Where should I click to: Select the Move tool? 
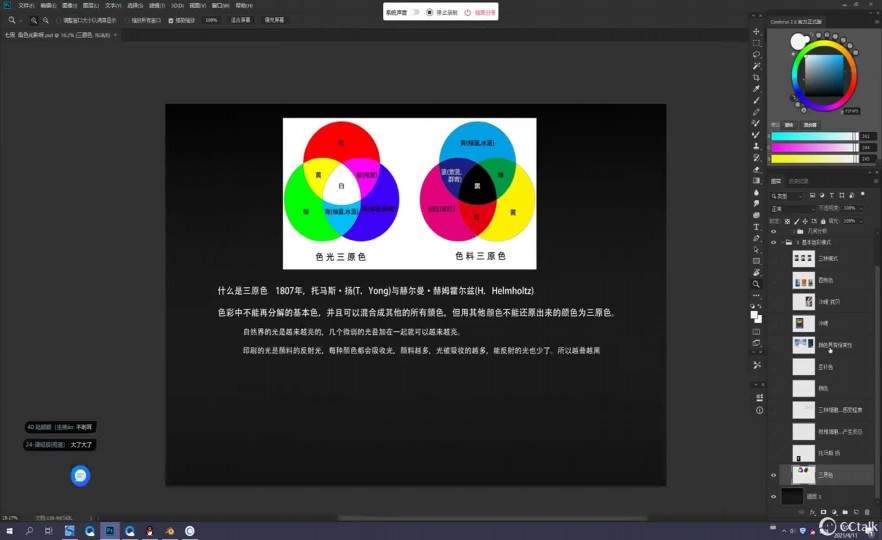[757, 32]
